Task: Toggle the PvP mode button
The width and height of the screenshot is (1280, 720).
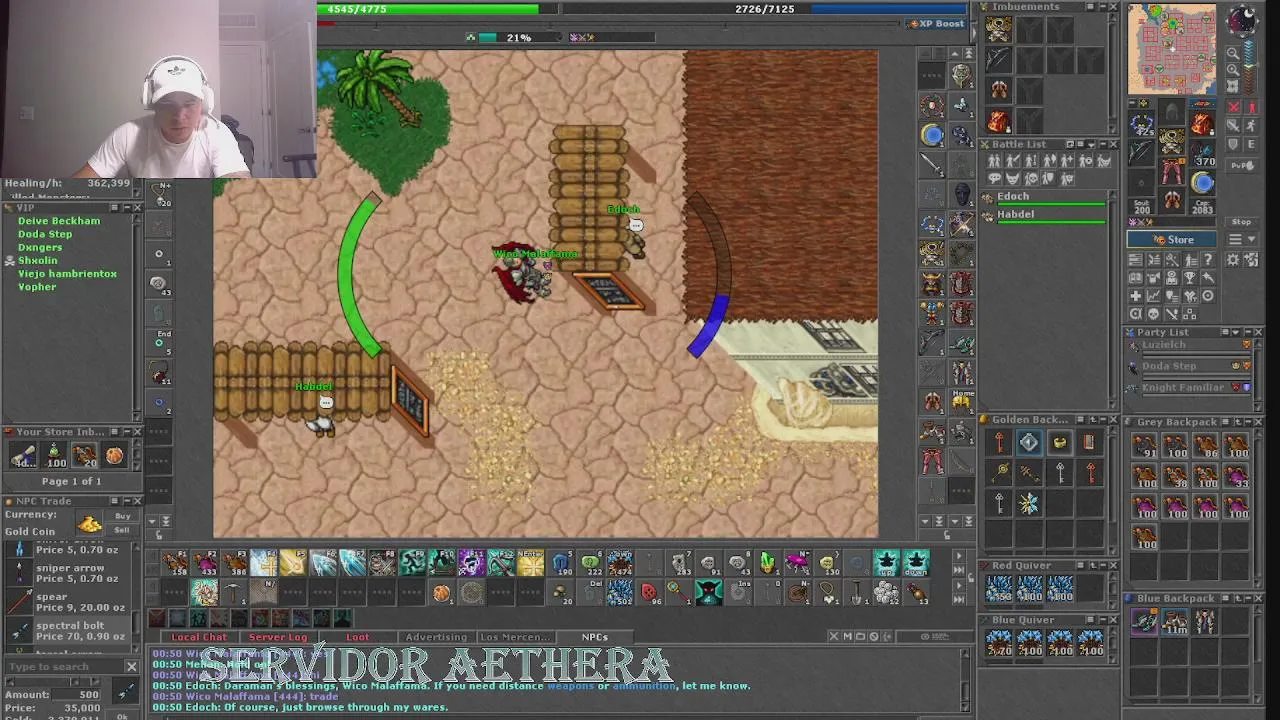Action: 1241,165
